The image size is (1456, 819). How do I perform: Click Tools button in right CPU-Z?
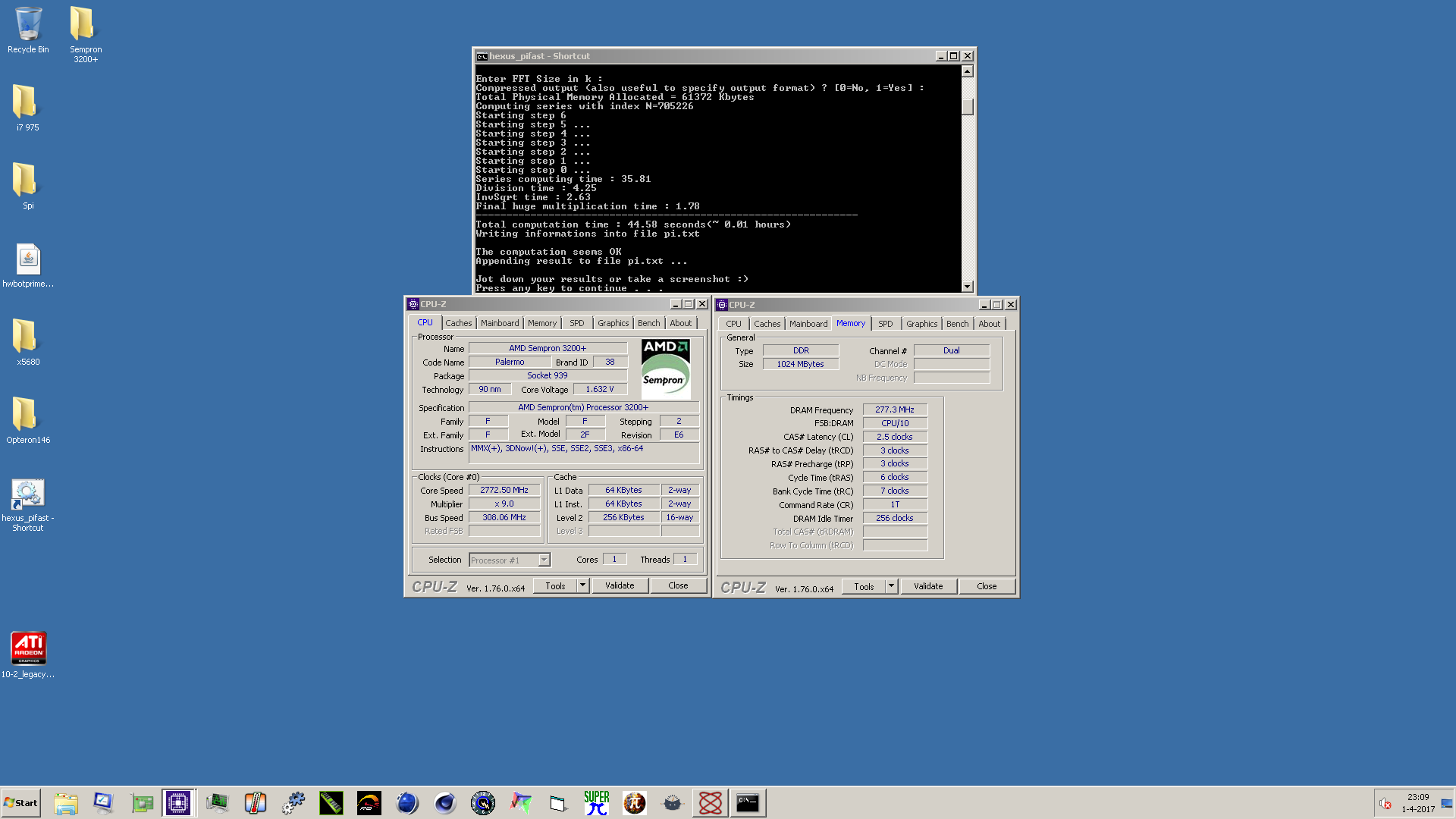864,586
